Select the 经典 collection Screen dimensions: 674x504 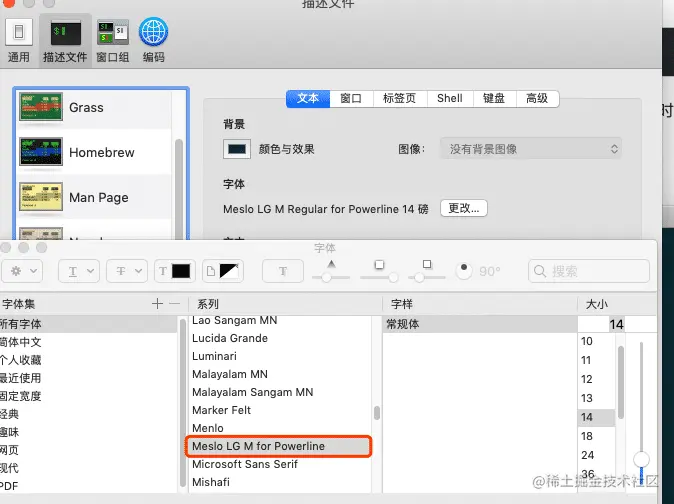click(88, 414)
